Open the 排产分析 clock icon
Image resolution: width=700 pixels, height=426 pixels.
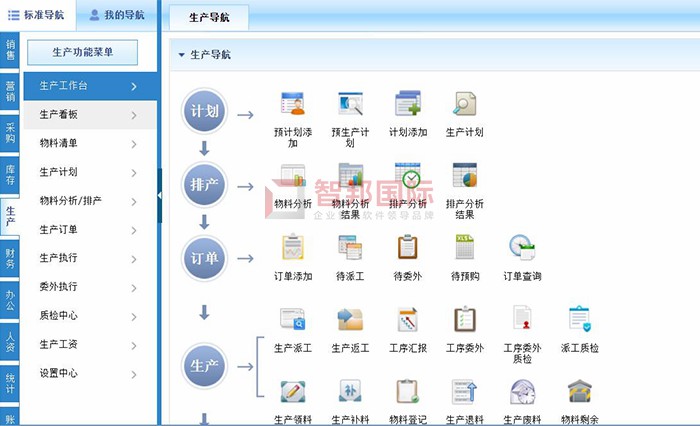(x=408, y=175)
